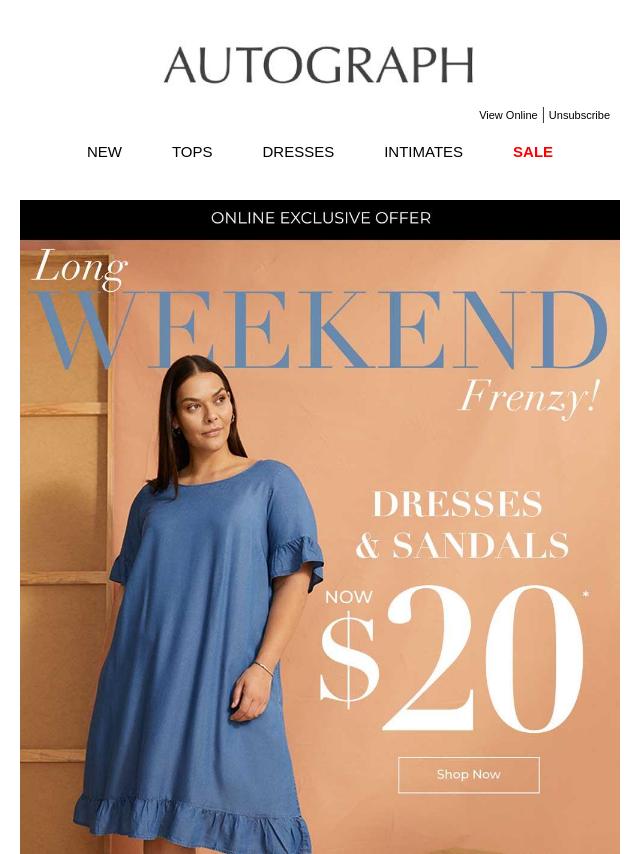The height and width of the screenshot is (854, 640).
Task: Click the blue WEEKEND headline text
Action: click(x=320, y=330)
